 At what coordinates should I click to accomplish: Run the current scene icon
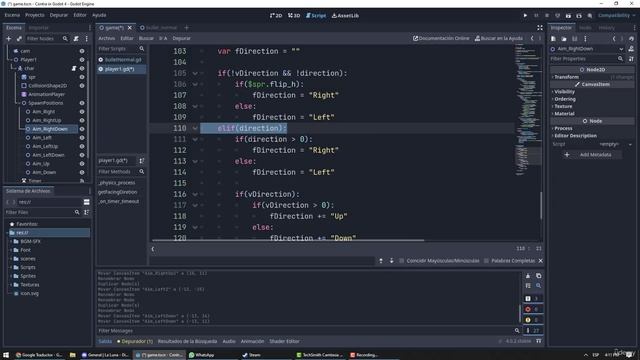tap(568, 16)
